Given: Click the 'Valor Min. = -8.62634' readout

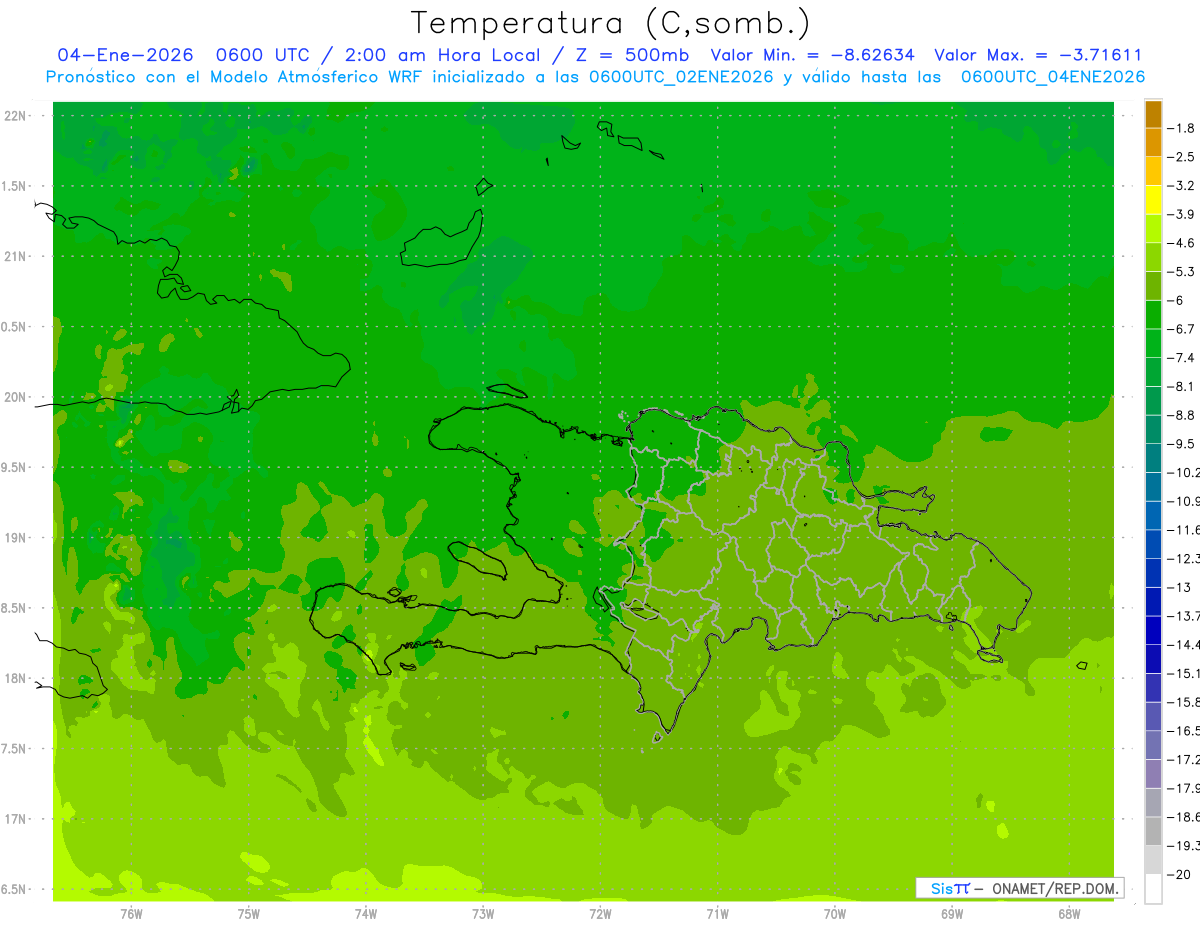Looking at the screenshot, I should point(812,55).
